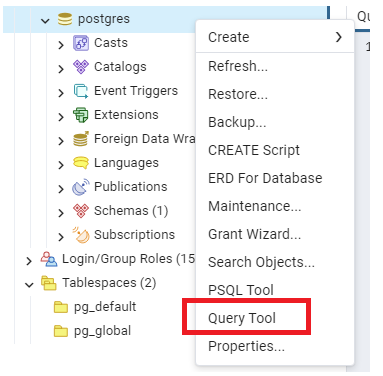This screenshot has height=376, width=383.
Task: Expand the Schemas (1) node
Action: point(61,213)
